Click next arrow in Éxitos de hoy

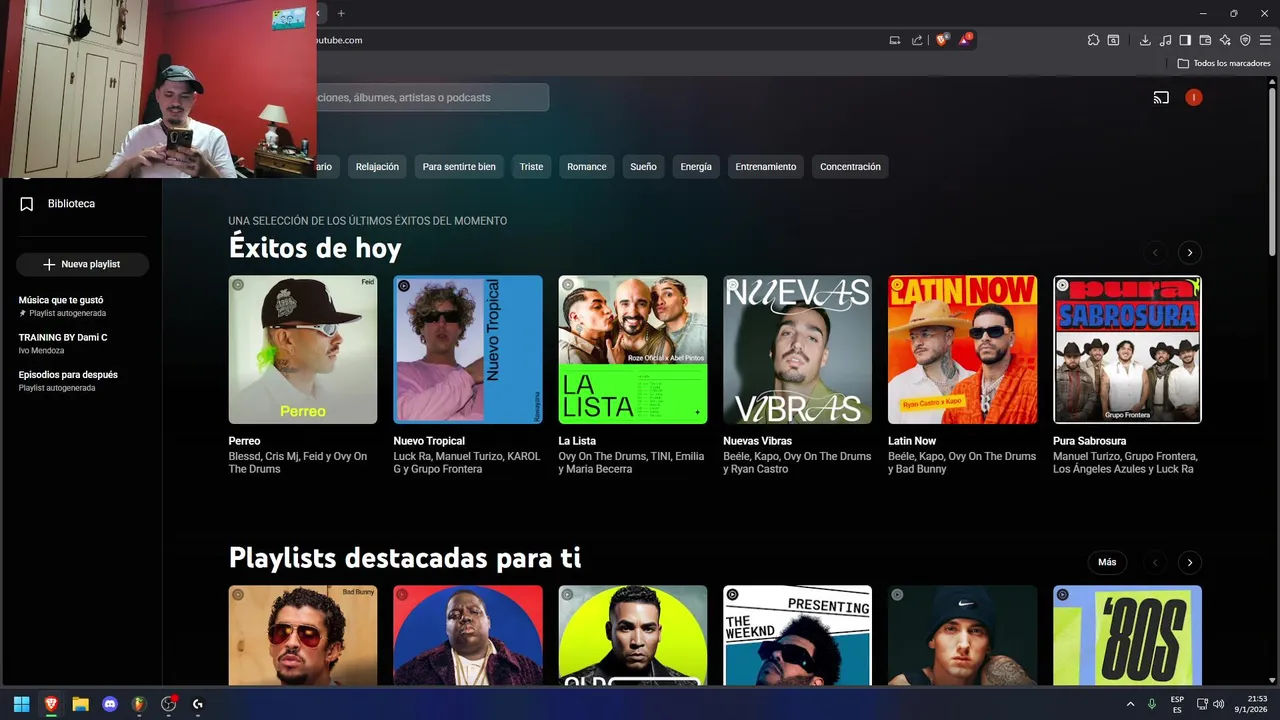pos(1189,253)
